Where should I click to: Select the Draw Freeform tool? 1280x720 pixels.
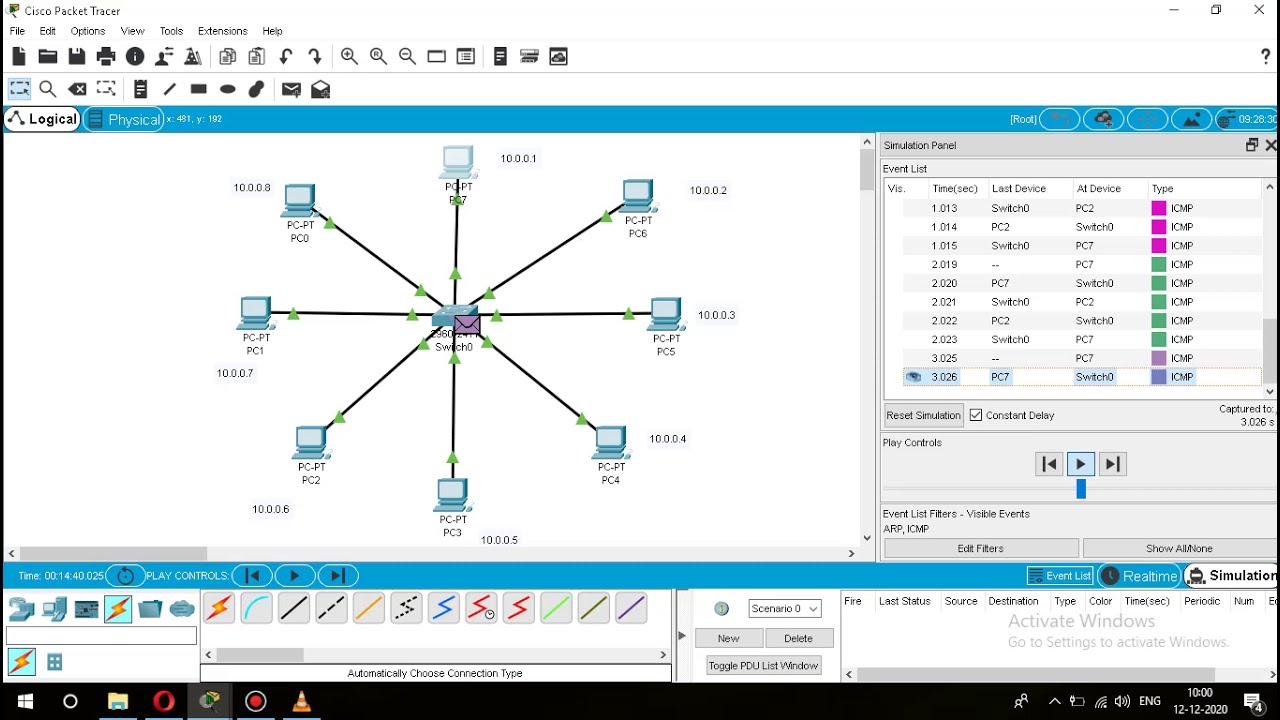pyautogui.click(x=256, y=90)
